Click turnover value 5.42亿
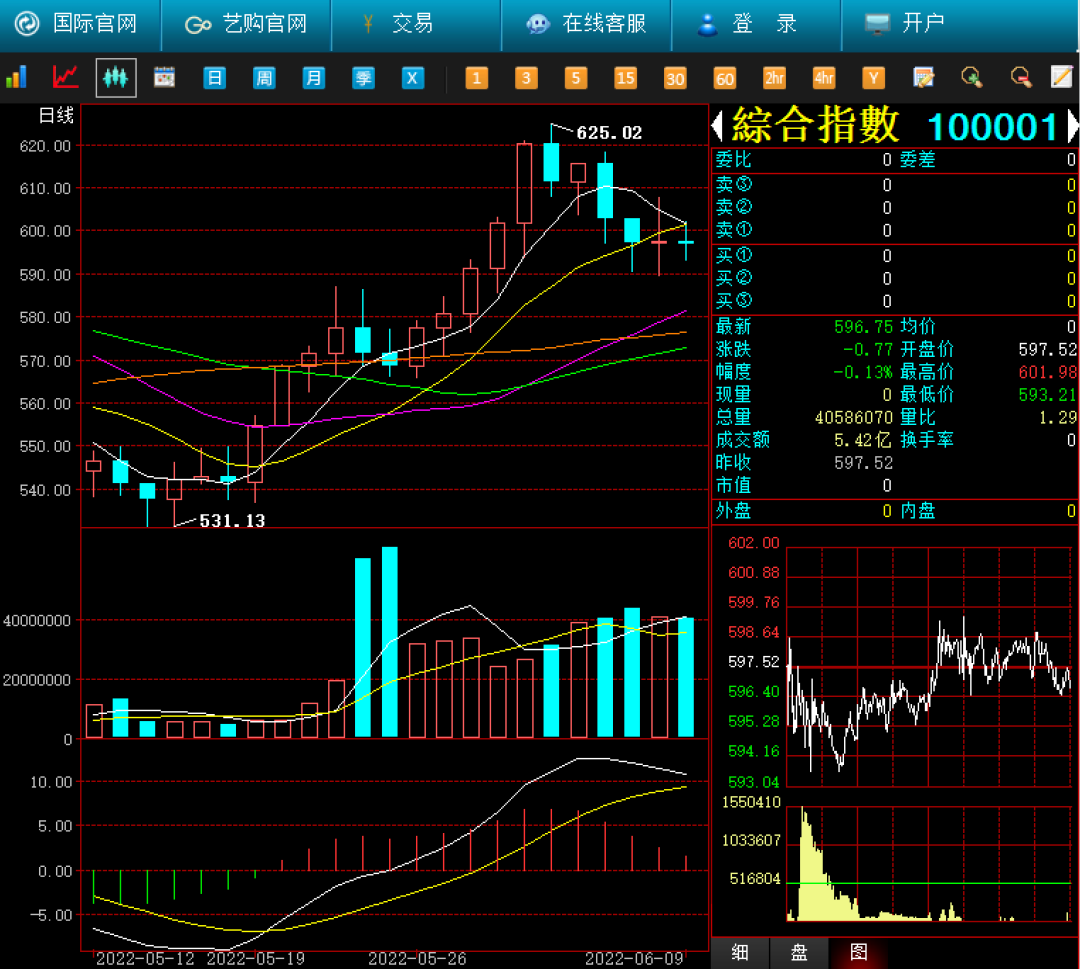 click(863, 440)
